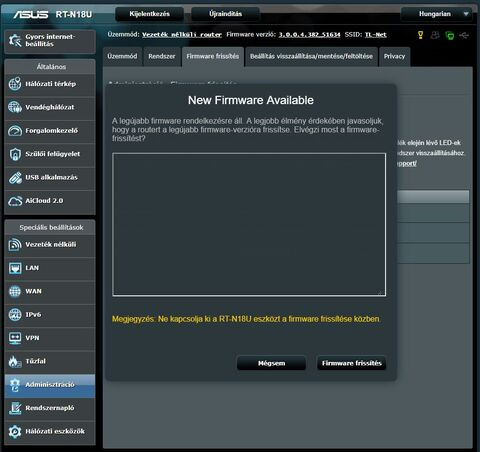Click the LAN icon

click(15, 268)
